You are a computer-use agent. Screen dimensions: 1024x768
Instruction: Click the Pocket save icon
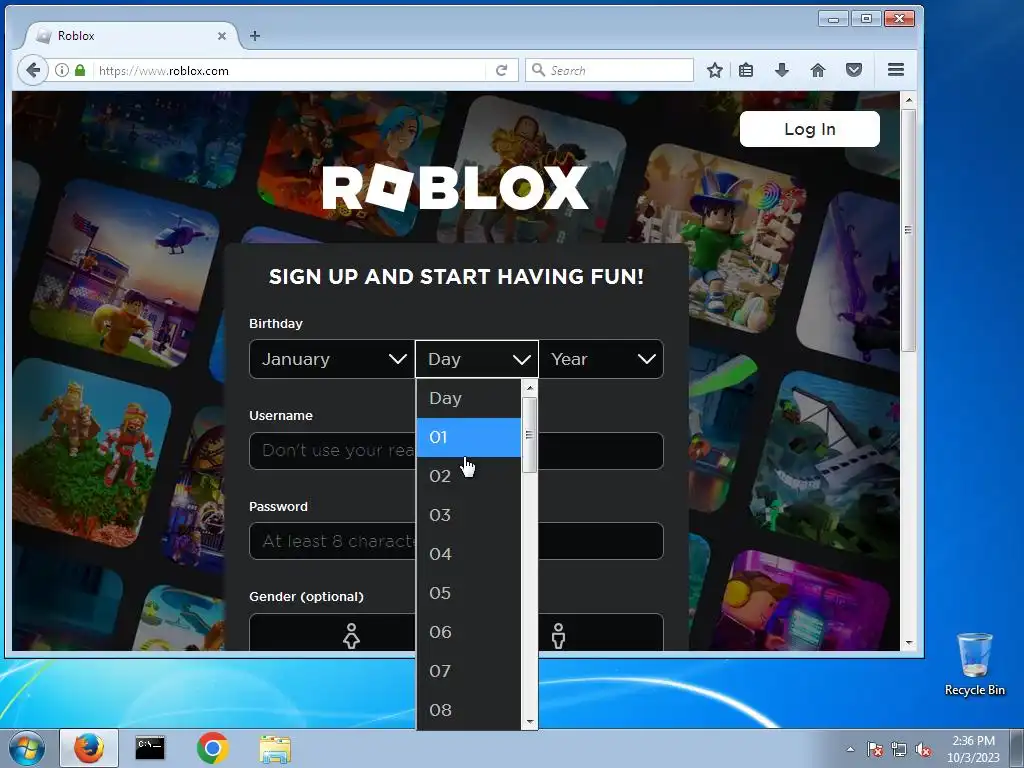tap(854, 70)
